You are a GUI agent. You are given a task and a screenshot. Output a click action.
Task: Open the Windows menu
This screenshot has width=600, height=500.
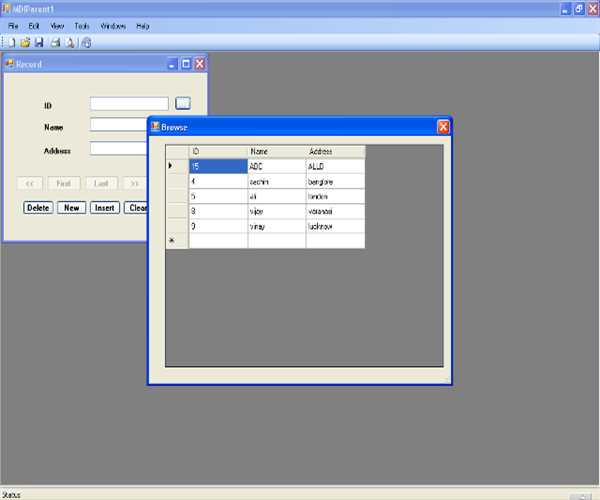tap(113, 25)
